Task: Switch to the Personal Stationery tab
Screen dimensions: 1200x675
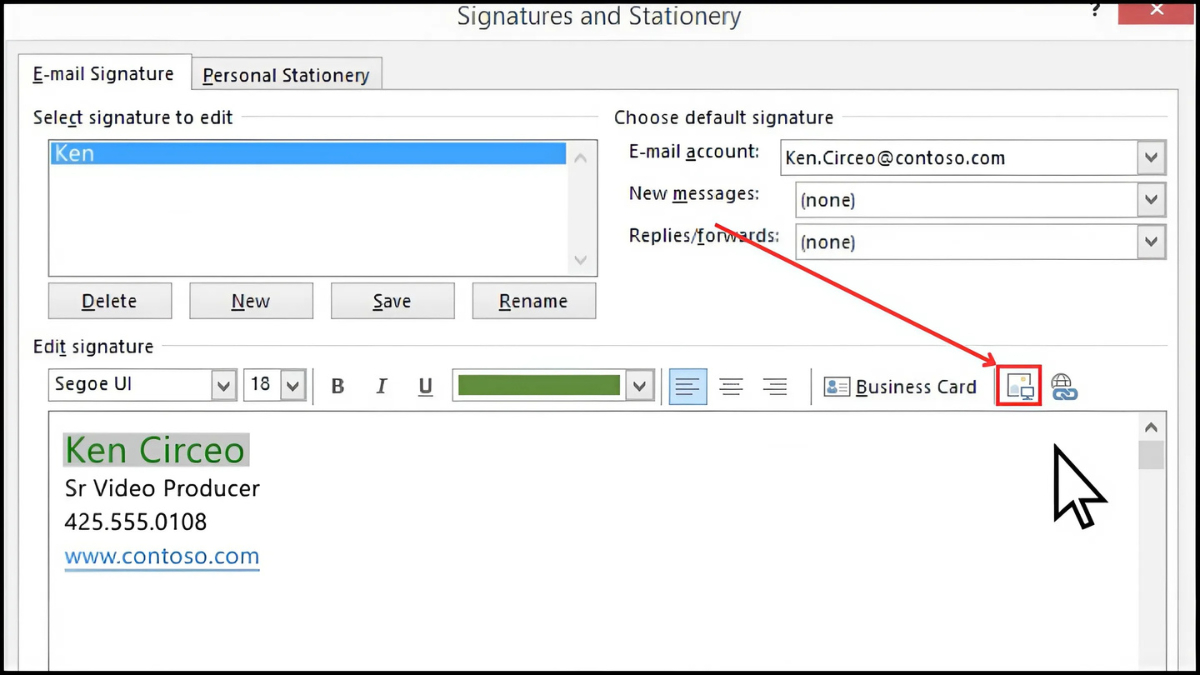Action: click(x=286, y=75)
